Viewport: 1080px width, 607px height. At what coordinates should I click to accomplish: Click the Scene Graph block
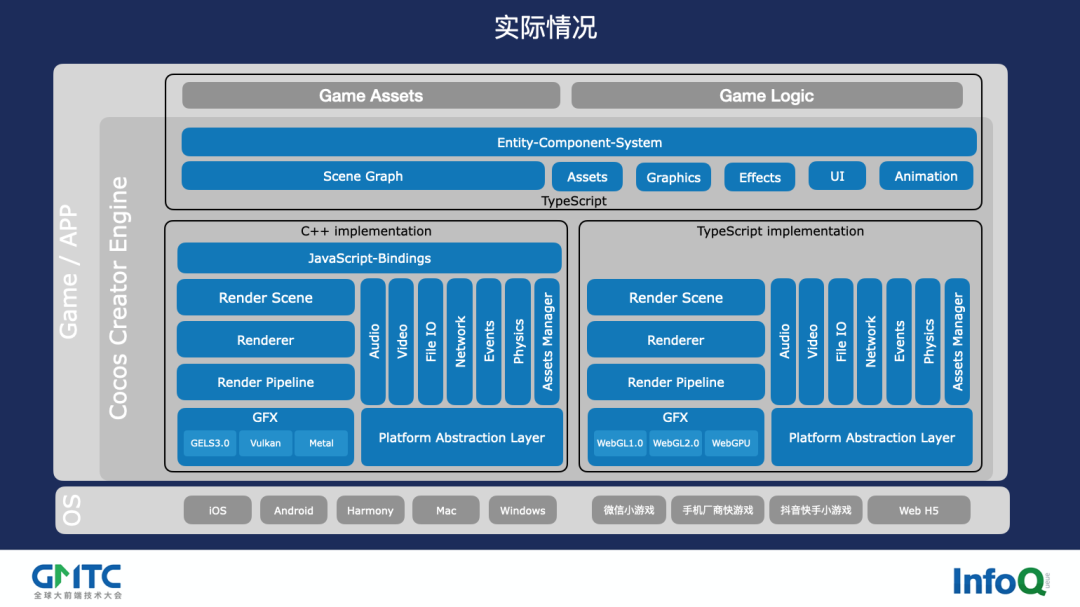tap(363, 176)
